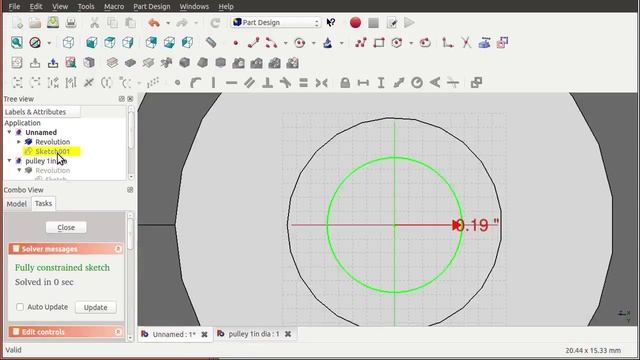Apply the vertical distance constraint
Image resolution: width=640 pixels, height=360 pixels.
click(x=381, y=83)
